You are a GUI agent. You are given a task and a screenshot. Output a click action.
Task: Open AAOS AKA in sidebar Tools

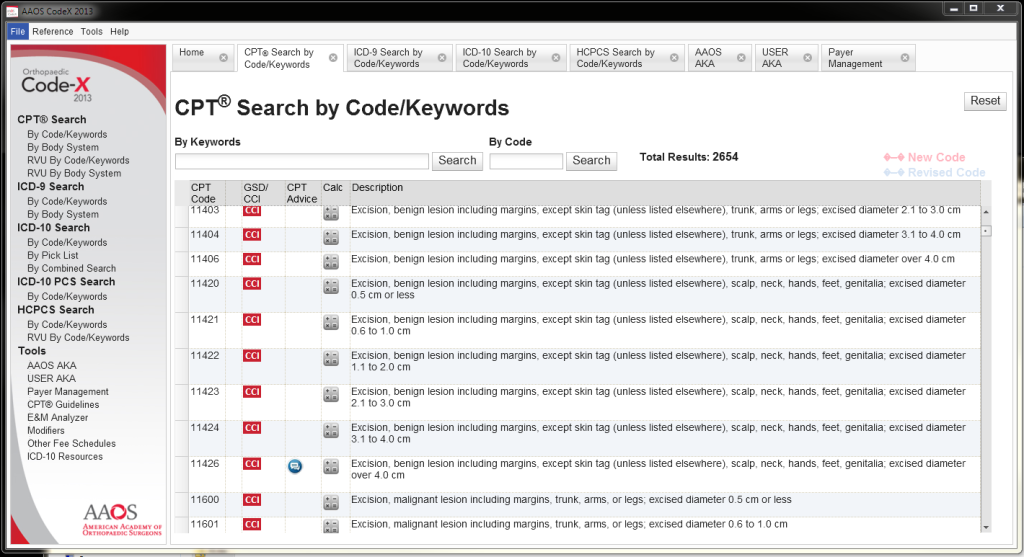[x=52, y=366]
